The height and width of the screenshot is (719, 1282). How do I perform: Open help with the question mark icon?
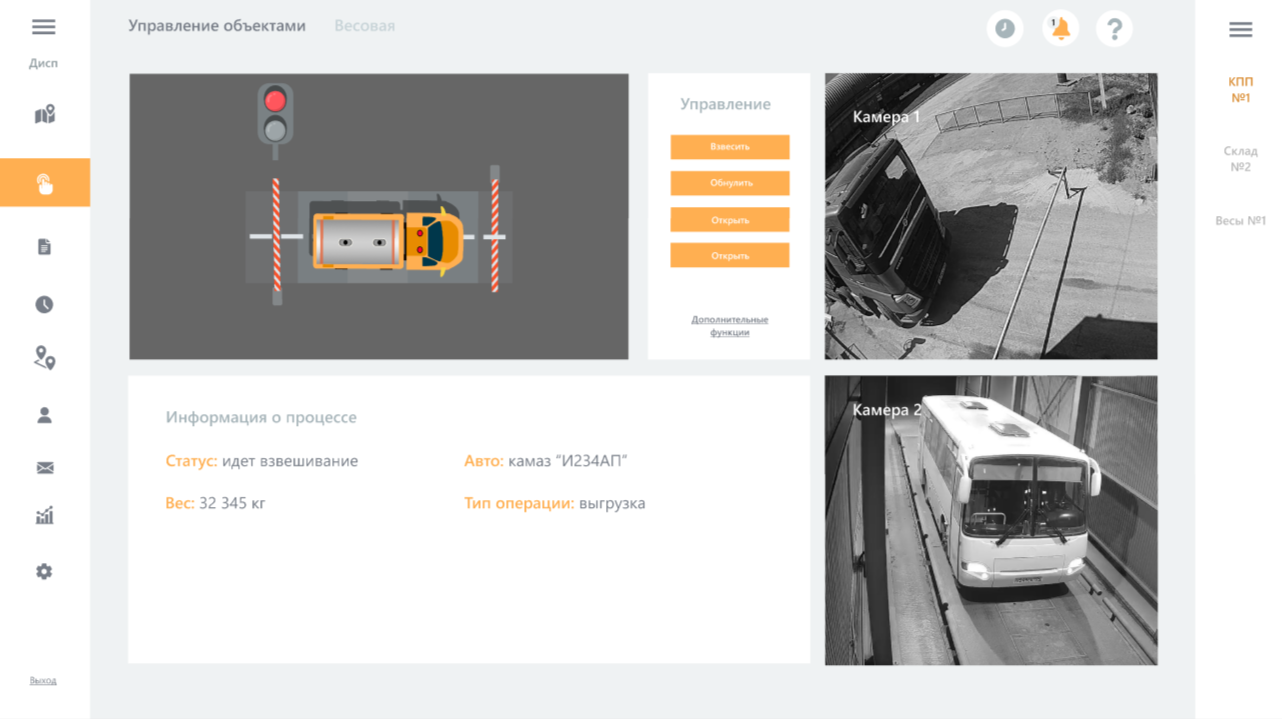[x=1114, y=29]
